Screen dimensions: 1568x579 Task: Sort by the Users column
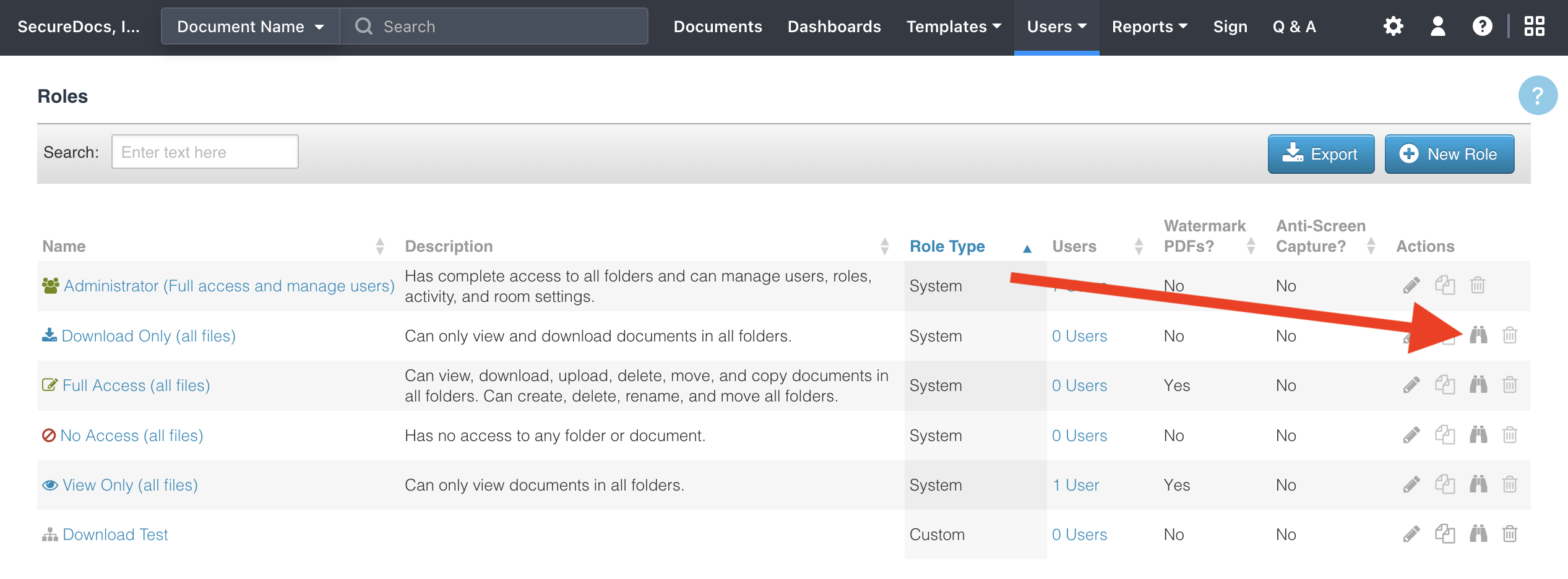click(1097, 246)
